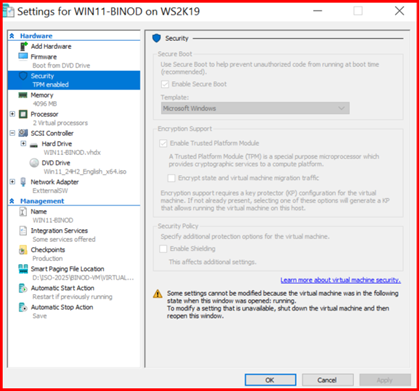The image size is (419, 391).
Task: Expand the Hard Drive tree node
Action: (x=23, y=144)
